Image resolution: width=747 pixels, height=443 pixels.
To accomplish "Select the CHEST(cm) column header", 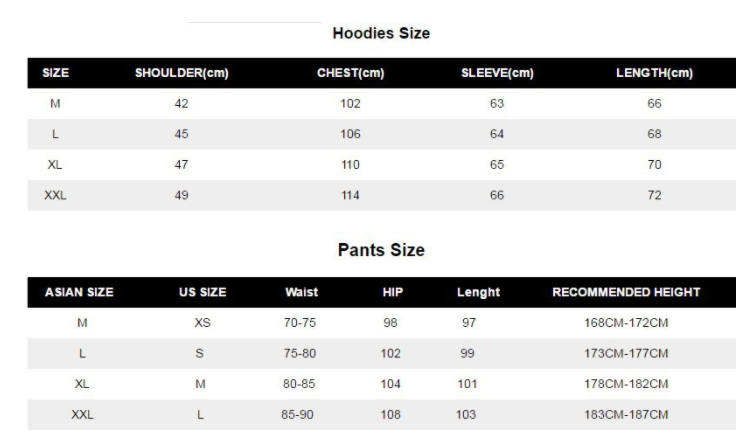I will pos(350,73).
